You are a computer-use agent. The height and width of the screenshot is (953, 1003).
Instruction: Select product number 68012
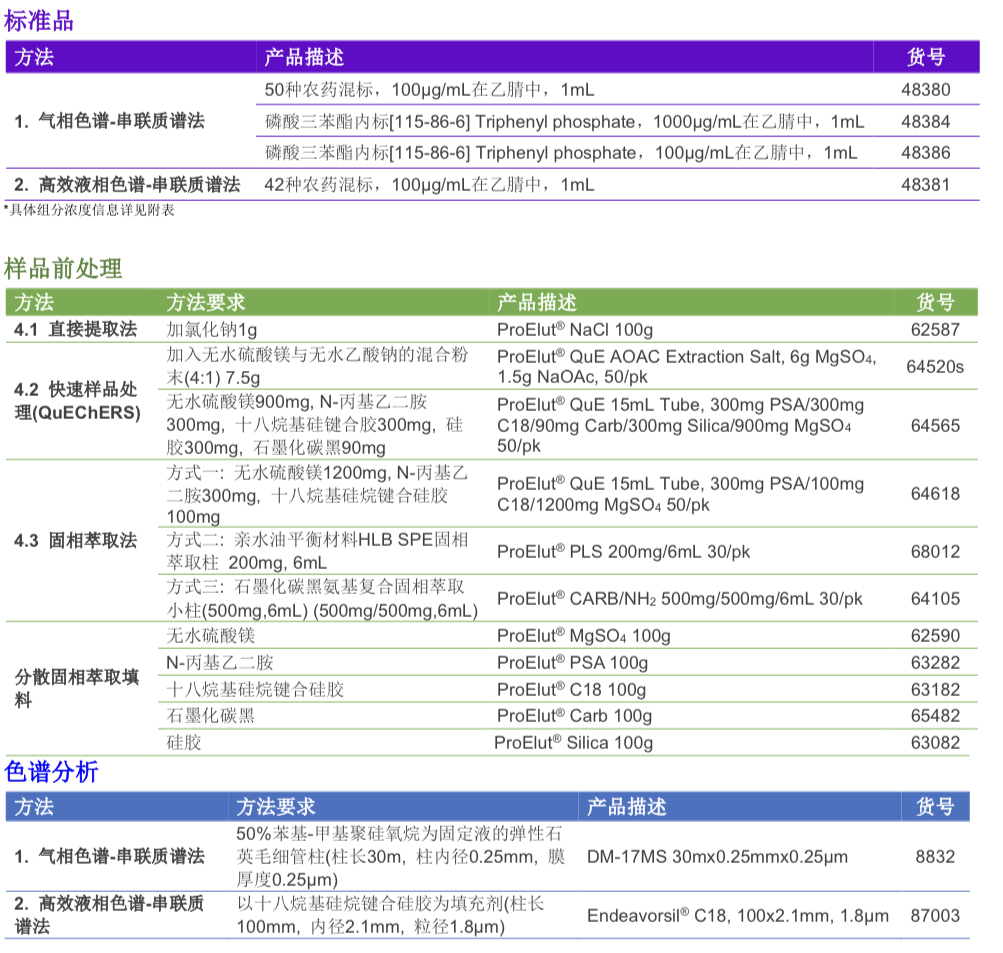(935, 551)
